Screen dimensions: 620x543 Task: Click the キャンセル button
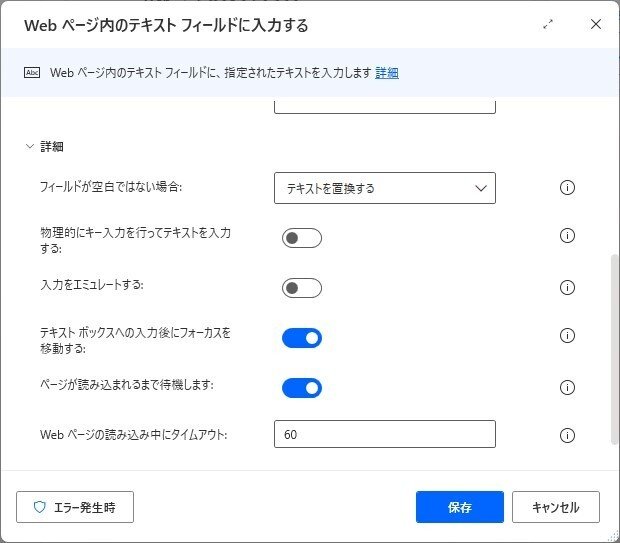(556, 507)
